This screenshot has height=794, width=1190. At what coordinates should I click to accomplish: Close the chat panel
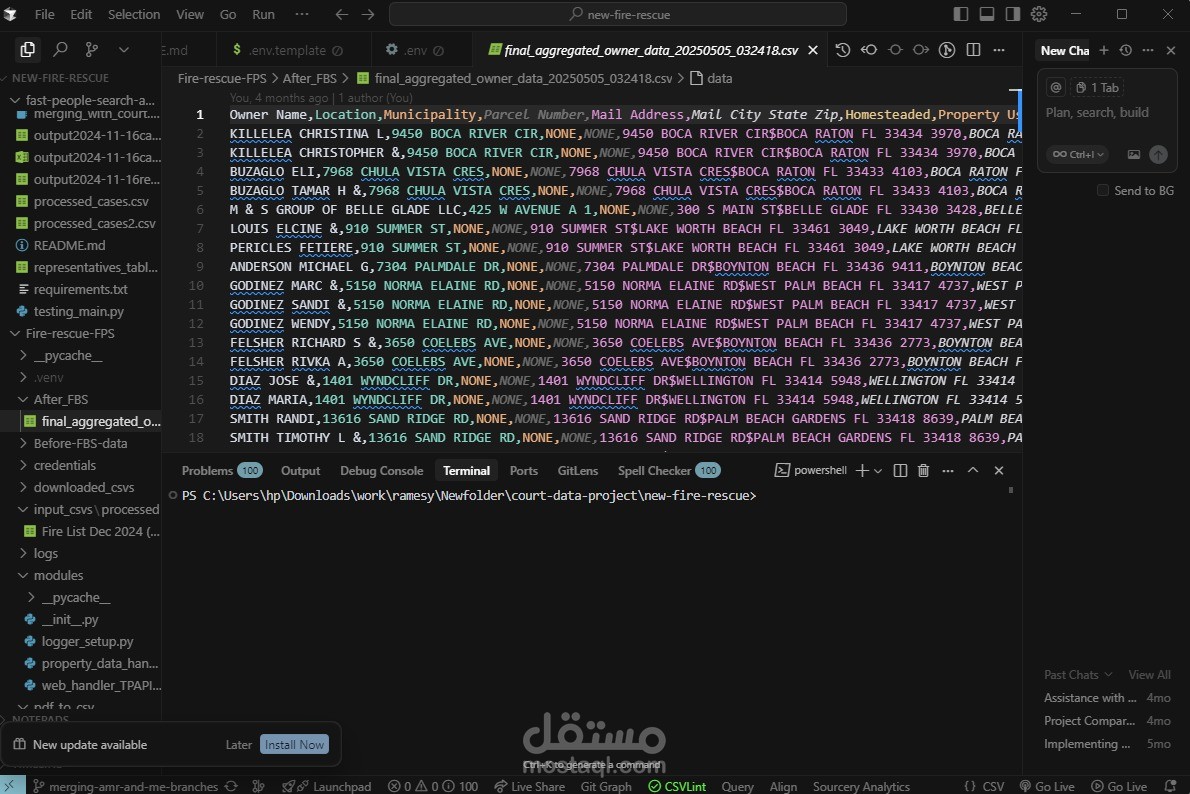(1171, 50)
